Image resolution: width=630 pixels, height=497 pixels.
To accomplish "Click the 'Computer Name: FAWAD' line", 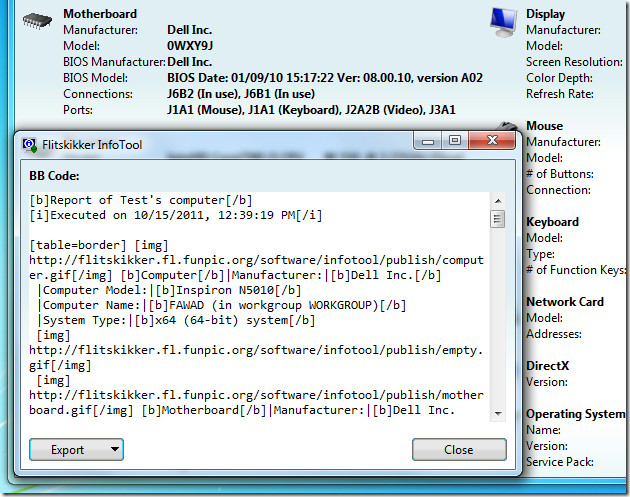I will click(x=221, y=305).
